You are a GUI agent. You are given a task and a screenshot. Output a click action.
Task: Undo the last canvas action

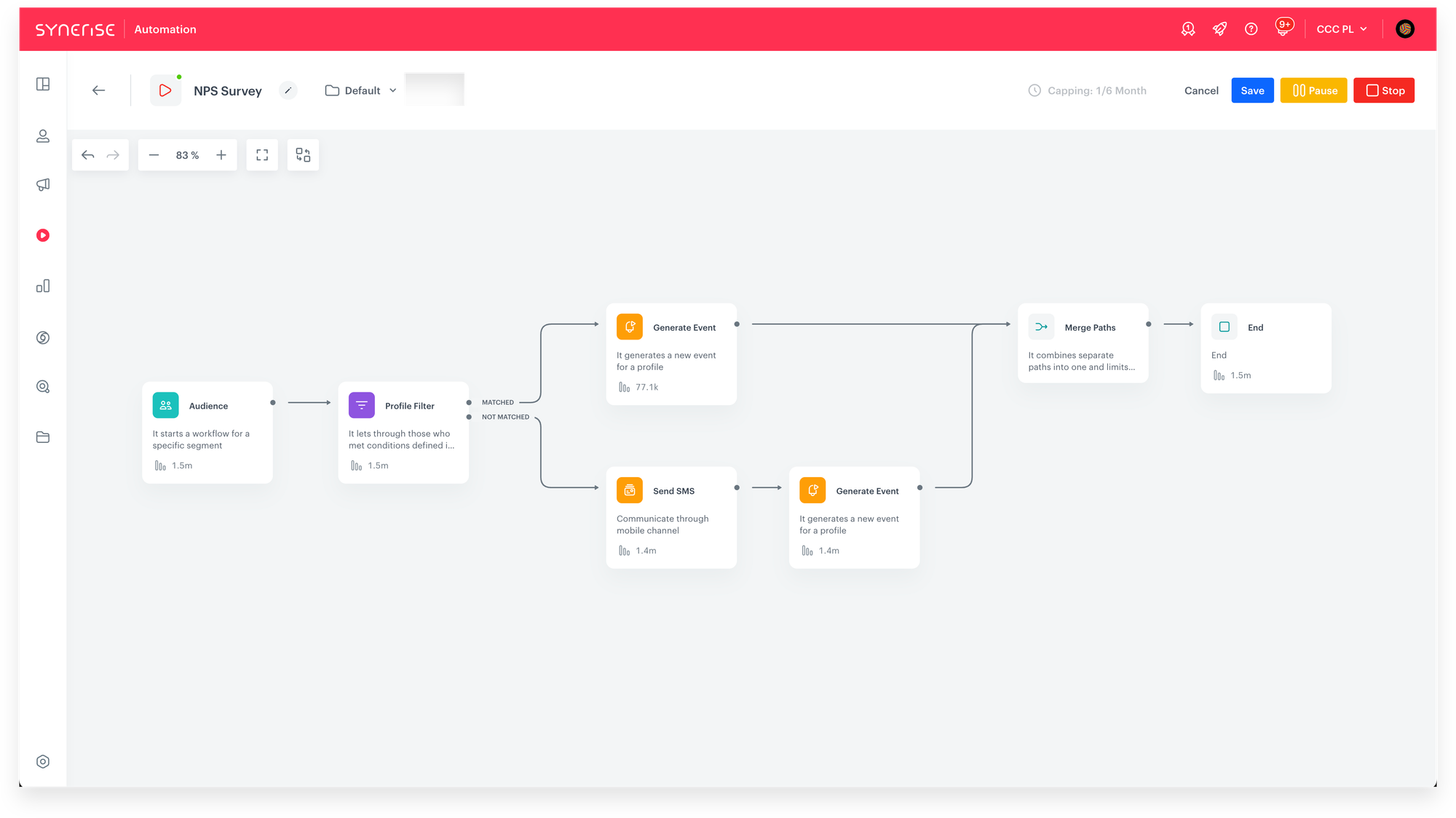[x=88, y=155]
